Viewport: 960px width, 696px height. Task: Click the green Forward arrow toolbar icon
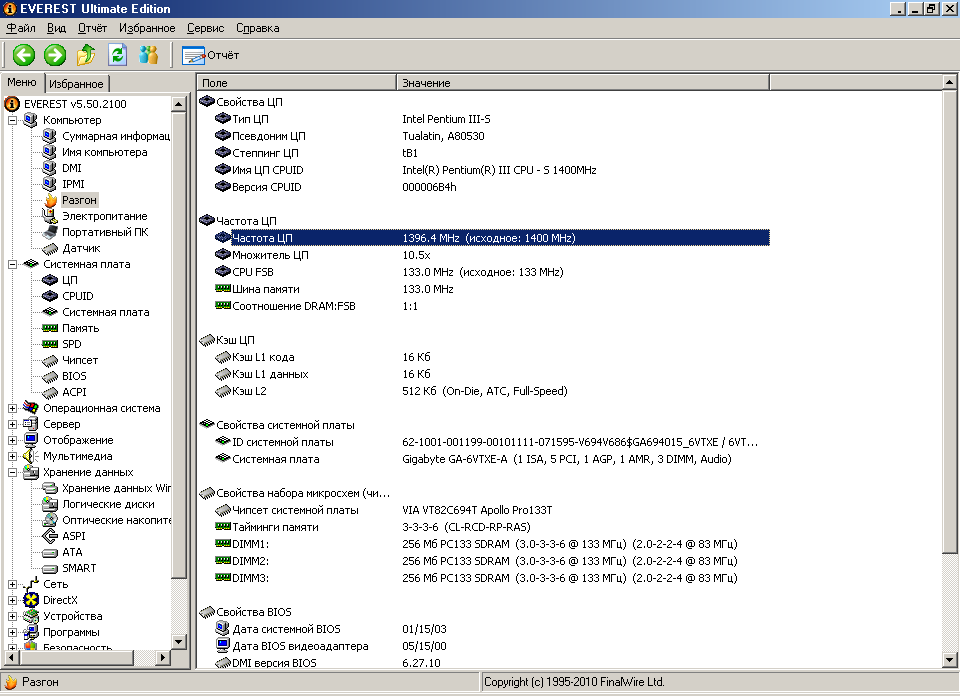55,55
